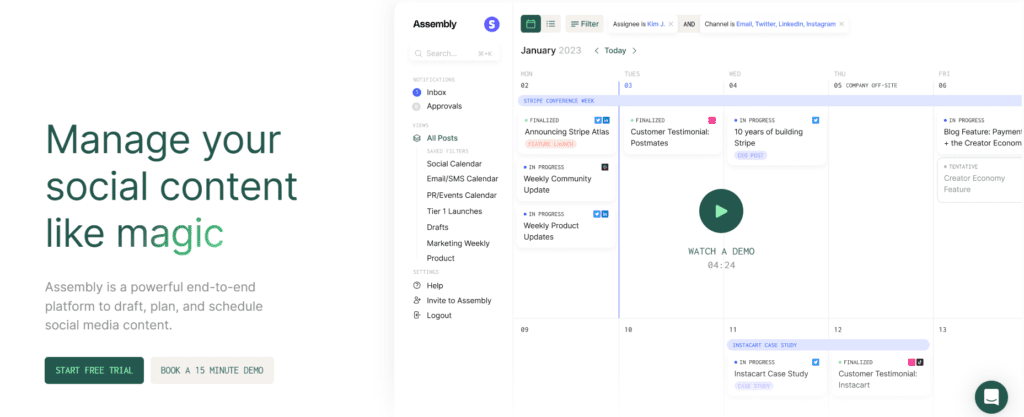Image resolution: width=1024 pixels, height=417 pixels.
Task: Open 10 years of building Stripe card
Action: click(x=776, y=138)
